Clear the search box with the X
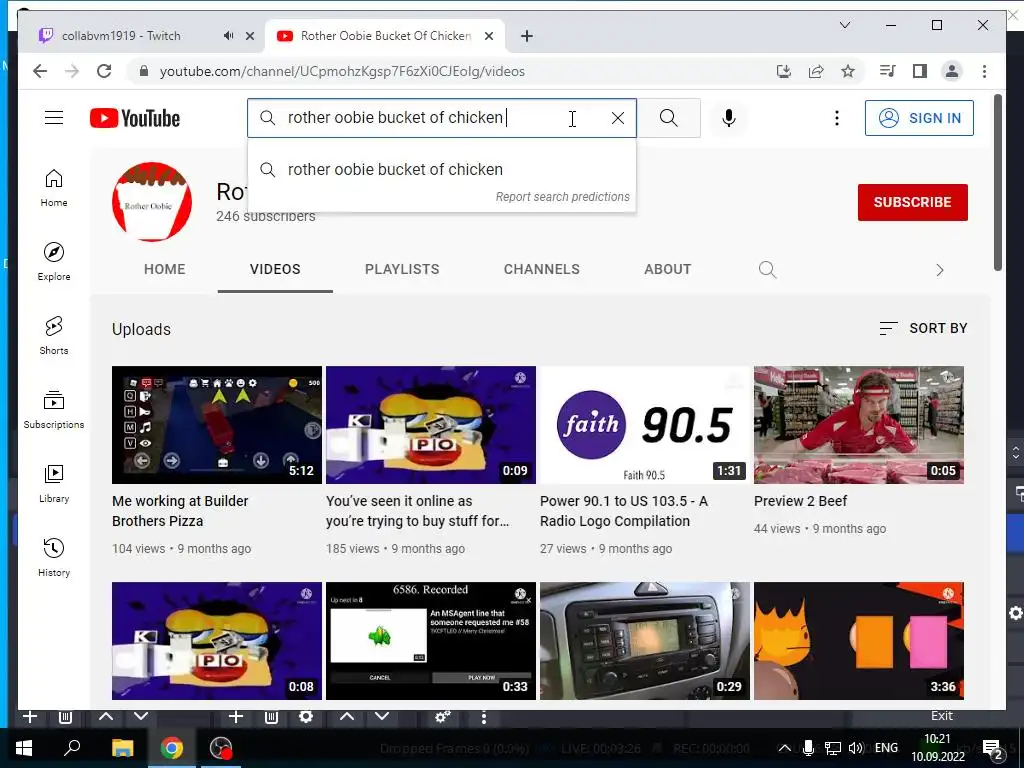 [617, 118]
